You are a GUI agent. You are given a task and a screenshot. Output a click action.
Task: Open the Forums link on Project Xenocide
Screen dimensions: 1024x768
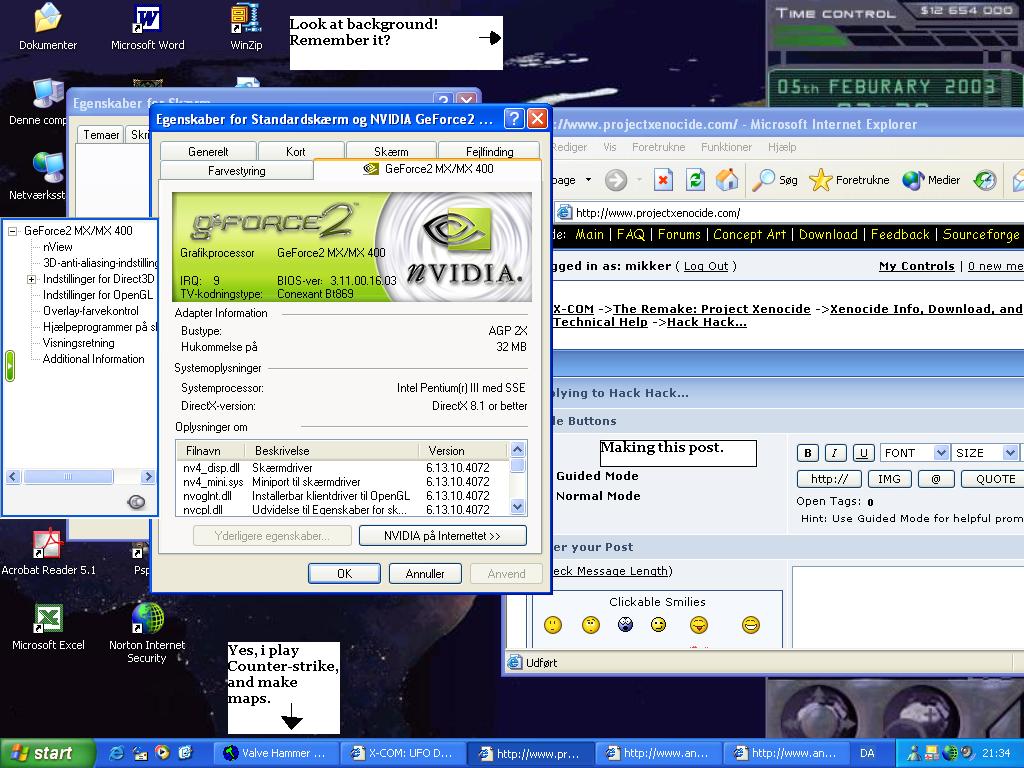[679, 234]
